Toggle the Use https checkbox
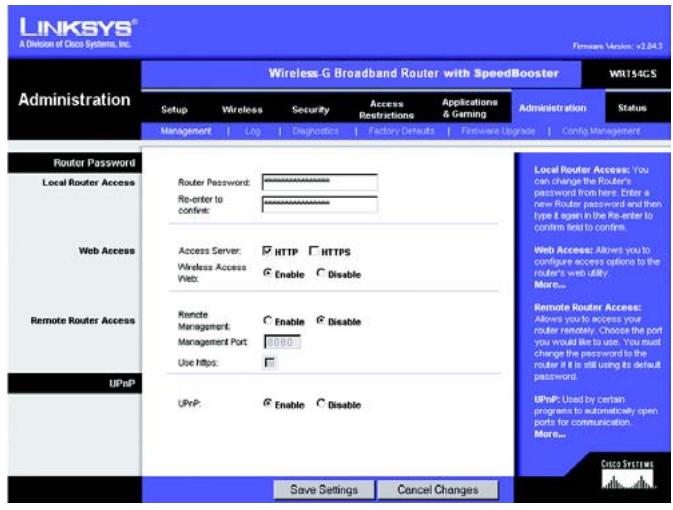The width and height of the screenshot is (673, 510). [269, 363]
